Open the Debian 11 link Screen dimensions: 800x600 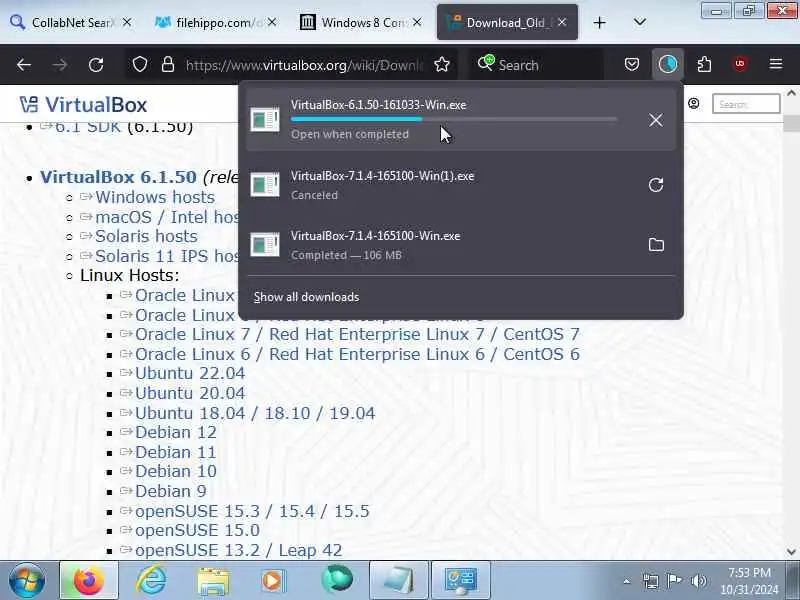pos(176,453)
